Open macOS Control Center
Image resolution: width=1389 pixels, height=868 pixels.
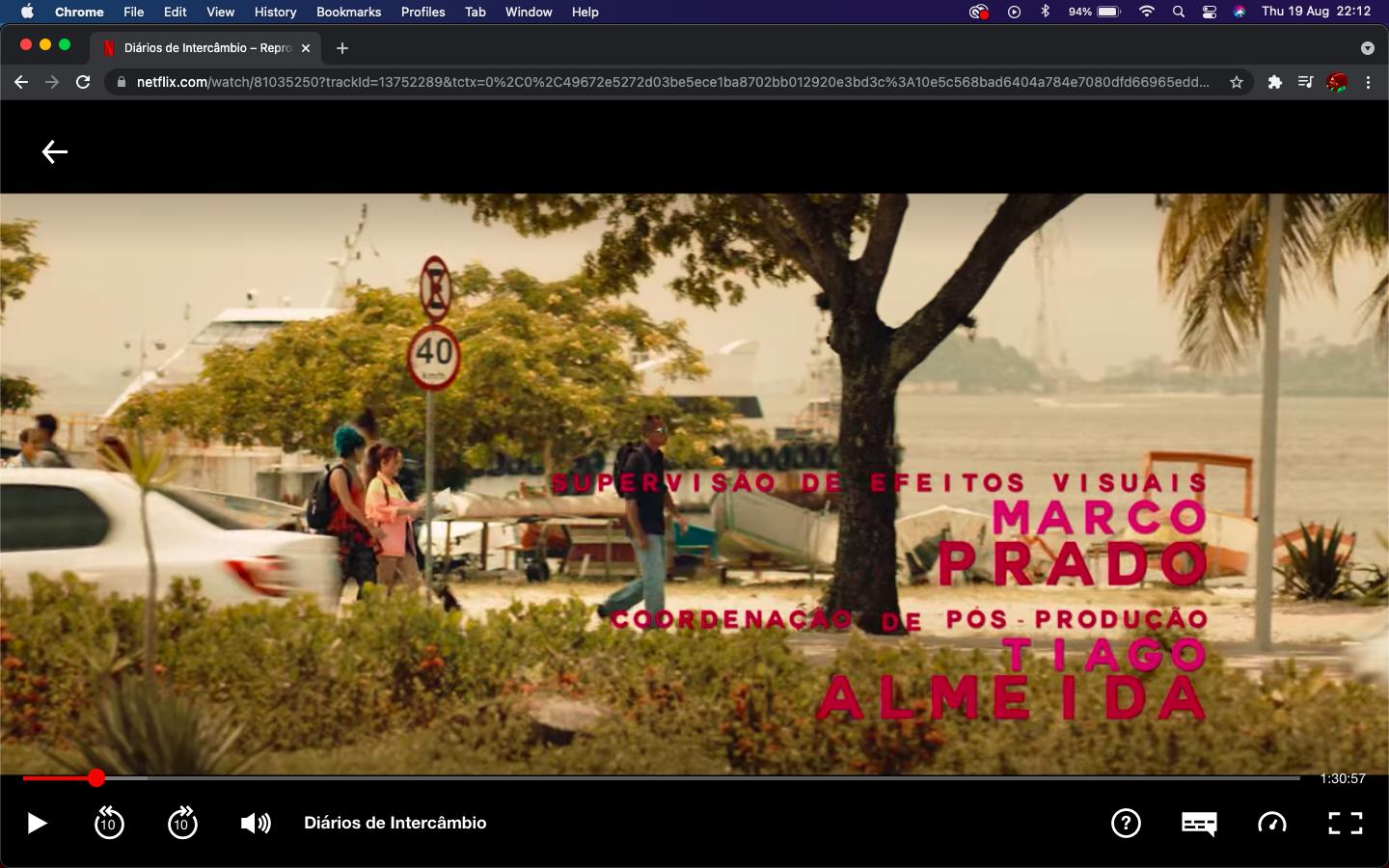tap(1209, 12)
